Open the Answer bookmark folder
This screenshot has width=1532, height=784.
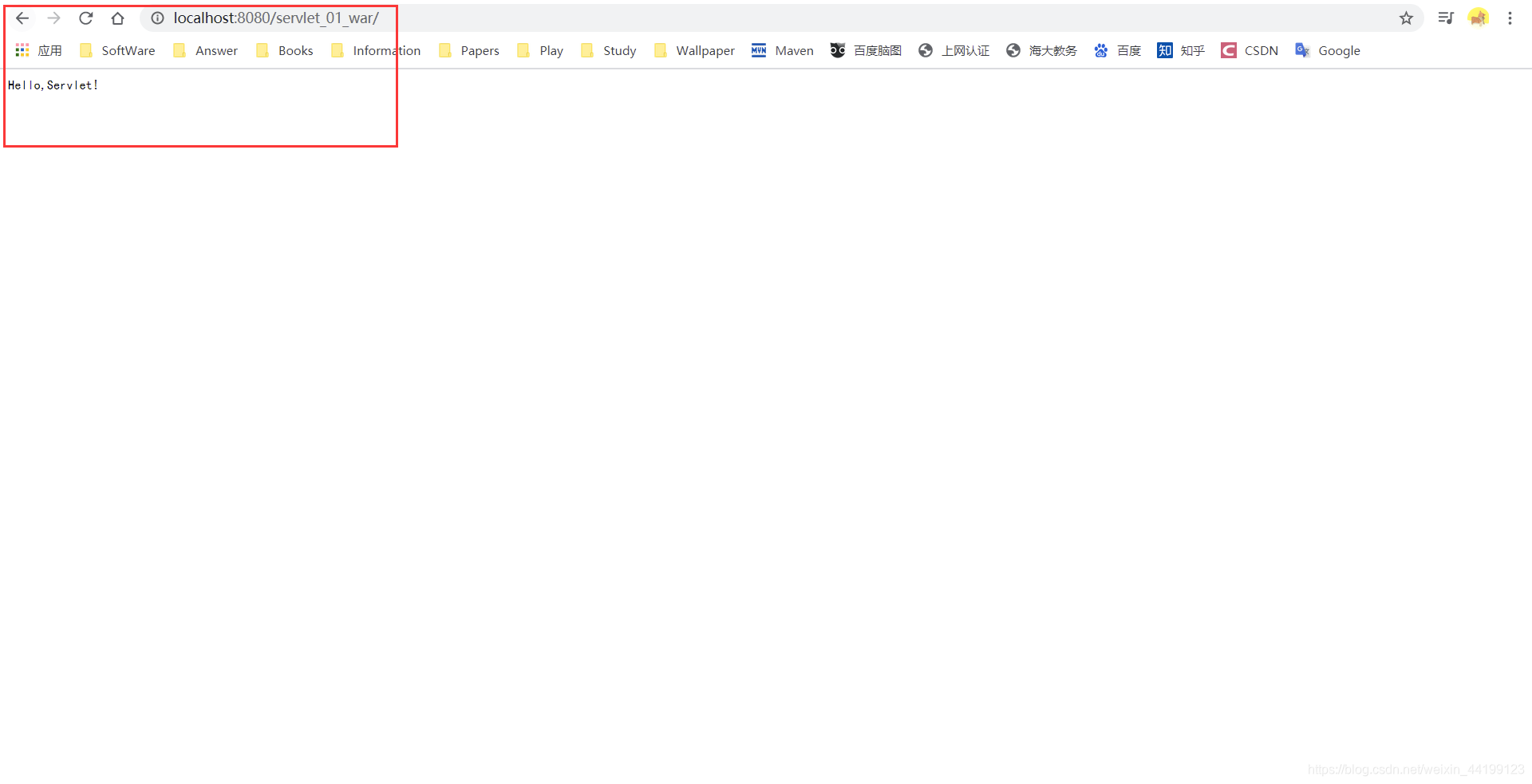205,50
